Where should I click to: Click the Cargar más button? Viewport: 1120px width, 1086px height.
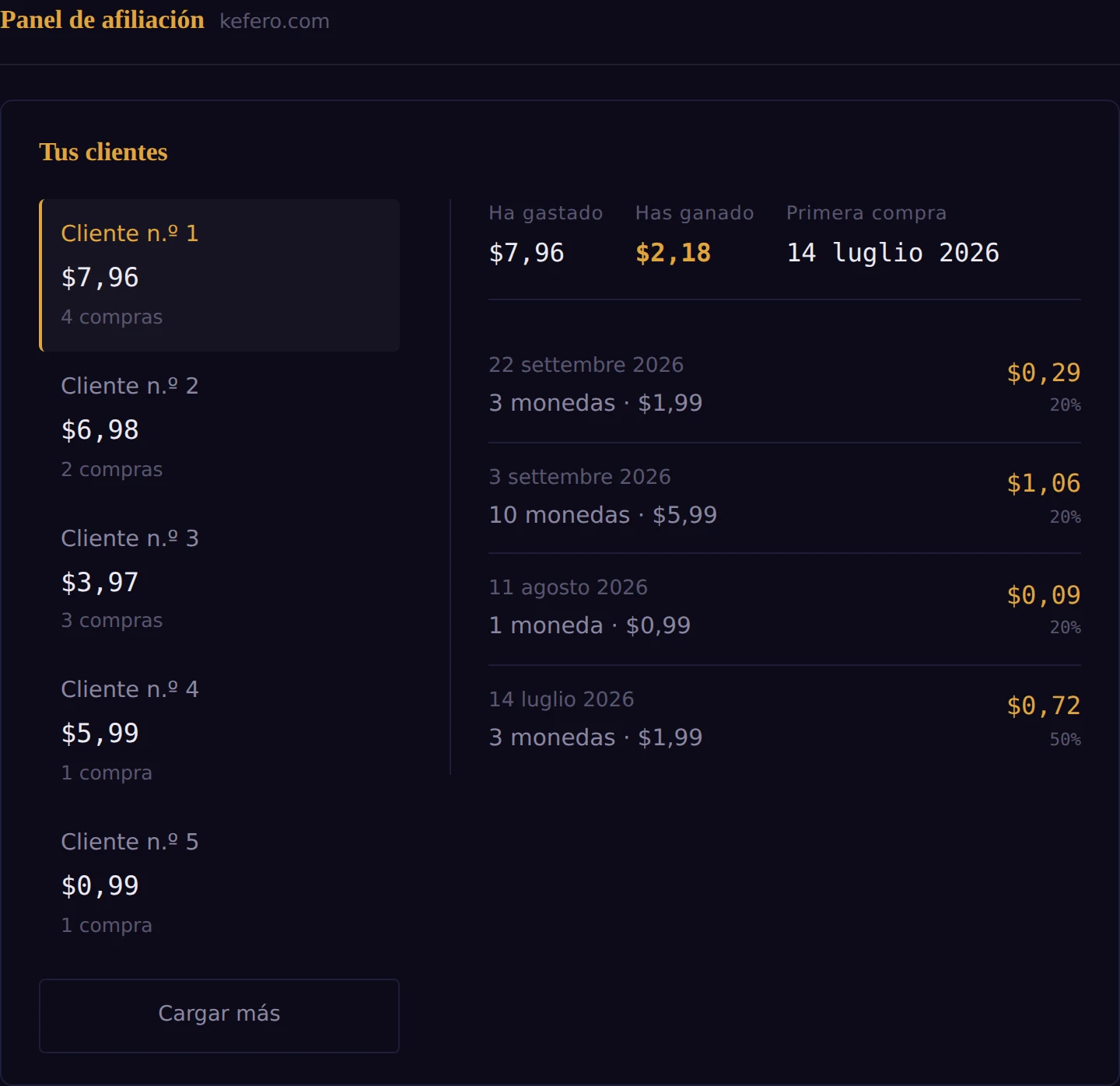(219, 1016)
